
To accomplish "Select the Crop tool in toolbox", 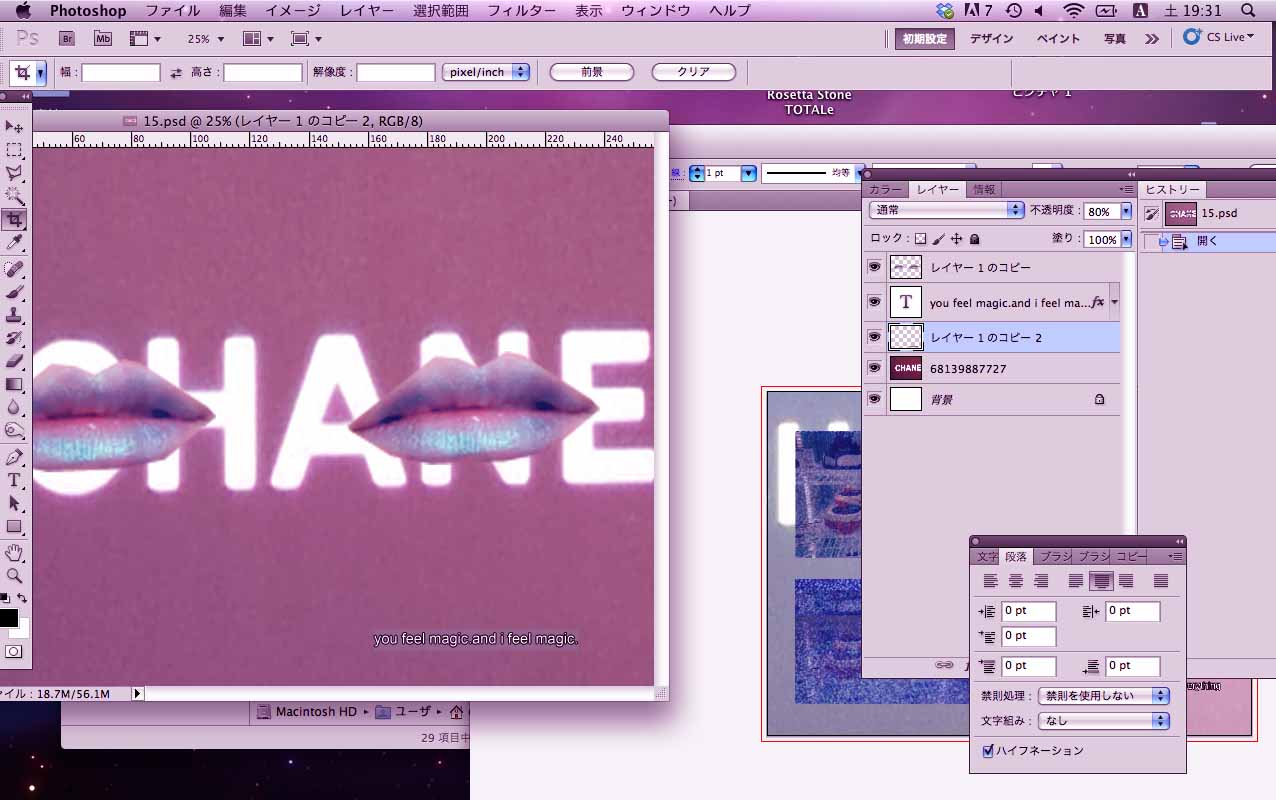I will (x=14, y=220).
